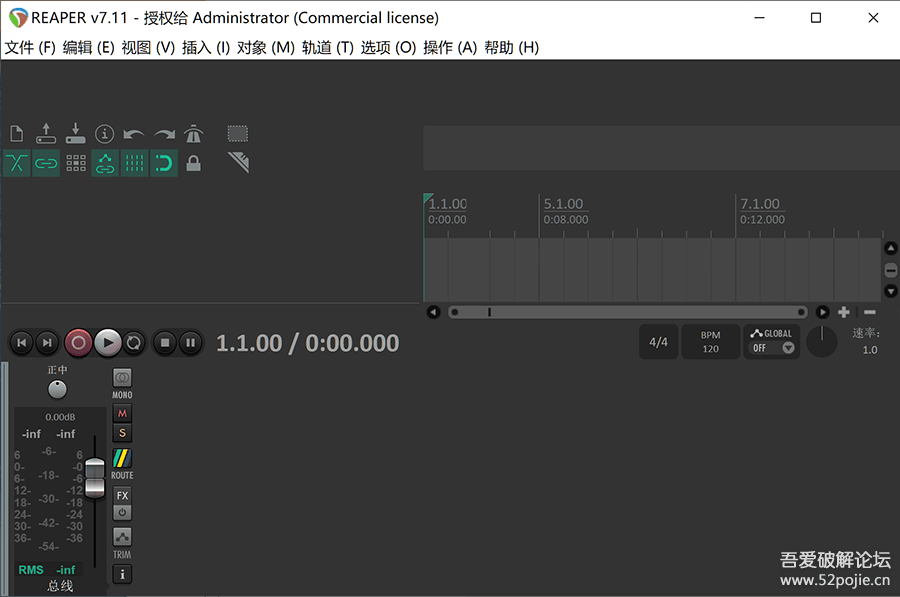
Task: Toggle repeat loop playback
Action: (x=134, y=343)
